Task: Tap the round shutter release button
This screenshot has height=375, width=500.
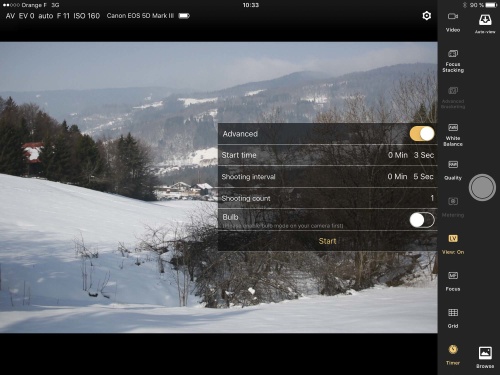Action: coord(482,187)
